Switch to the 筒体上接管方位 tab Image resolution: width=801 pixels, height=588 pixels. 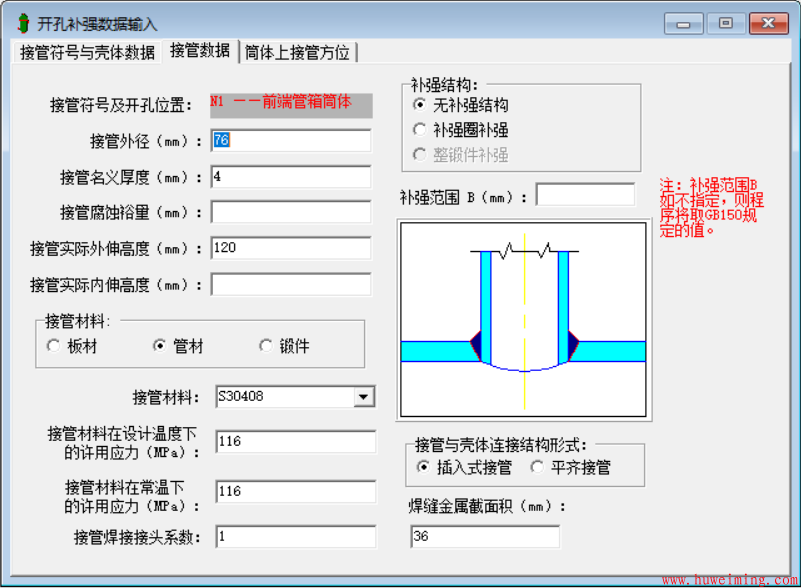click(x=300, y=54)
